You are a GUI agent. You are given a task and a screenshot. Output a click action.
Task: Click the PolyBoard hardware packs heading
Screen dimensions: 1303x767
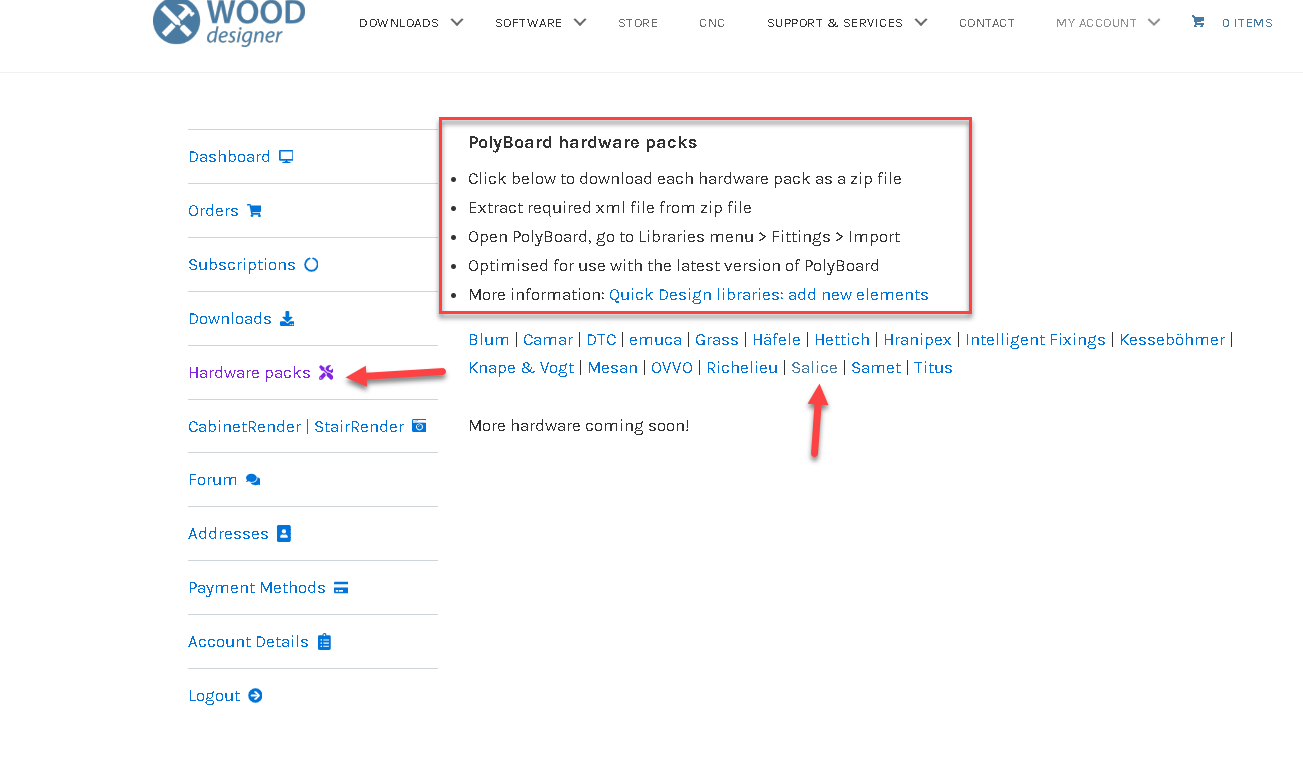click(583, 143)
